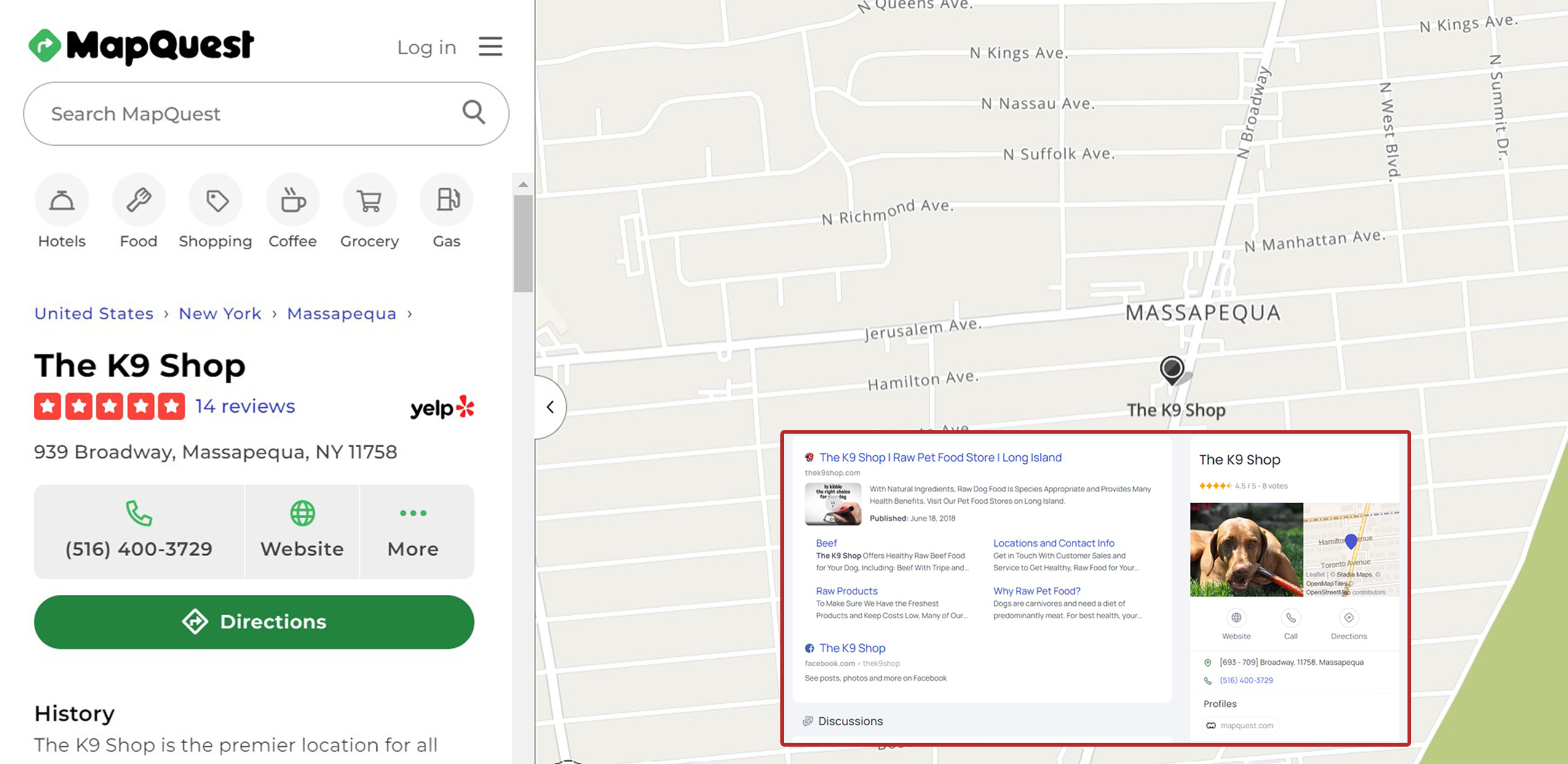The width and height of the screenshot is (1568, 764).
Task: Click the Shopping tag icon
Action: (x=216, y=201)
